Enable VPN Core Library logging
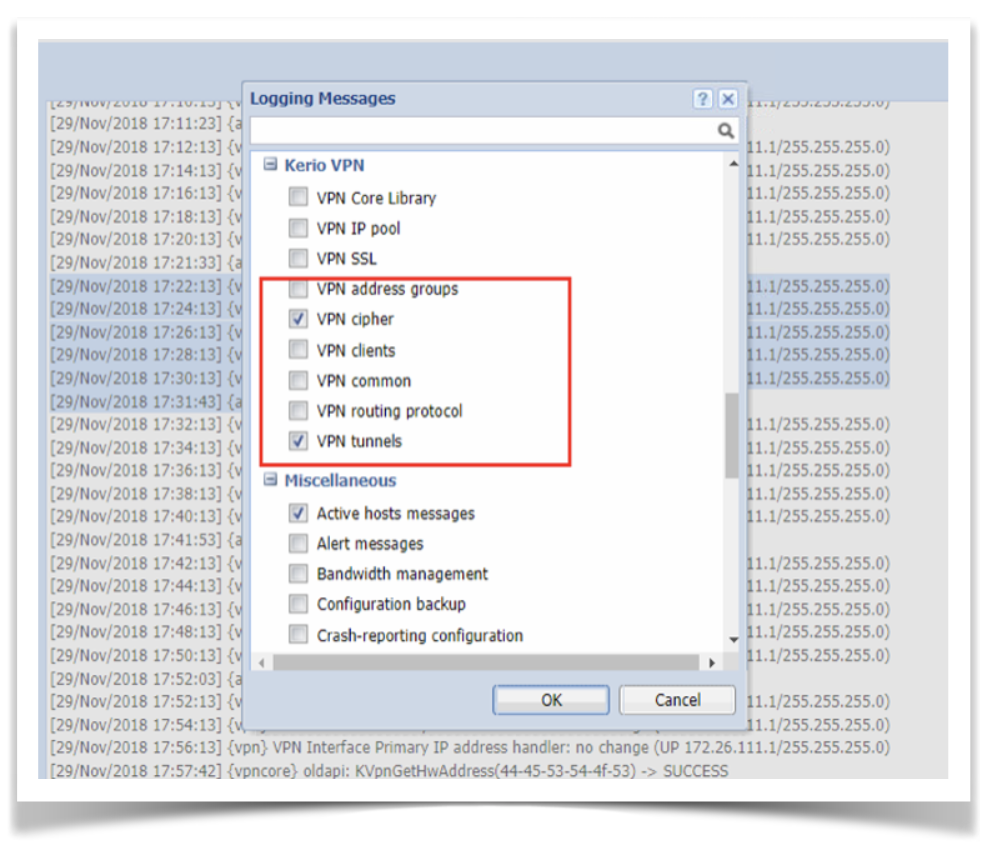The image size is (992, 850). click(x=298, y=197)
